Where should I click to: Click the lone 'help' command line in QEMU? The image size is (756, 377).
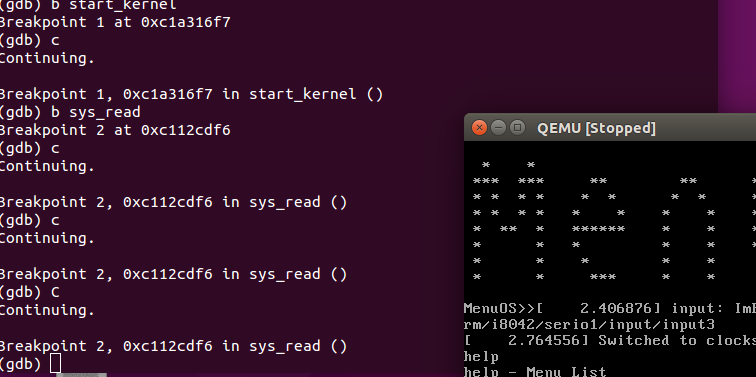coord(481,357)
